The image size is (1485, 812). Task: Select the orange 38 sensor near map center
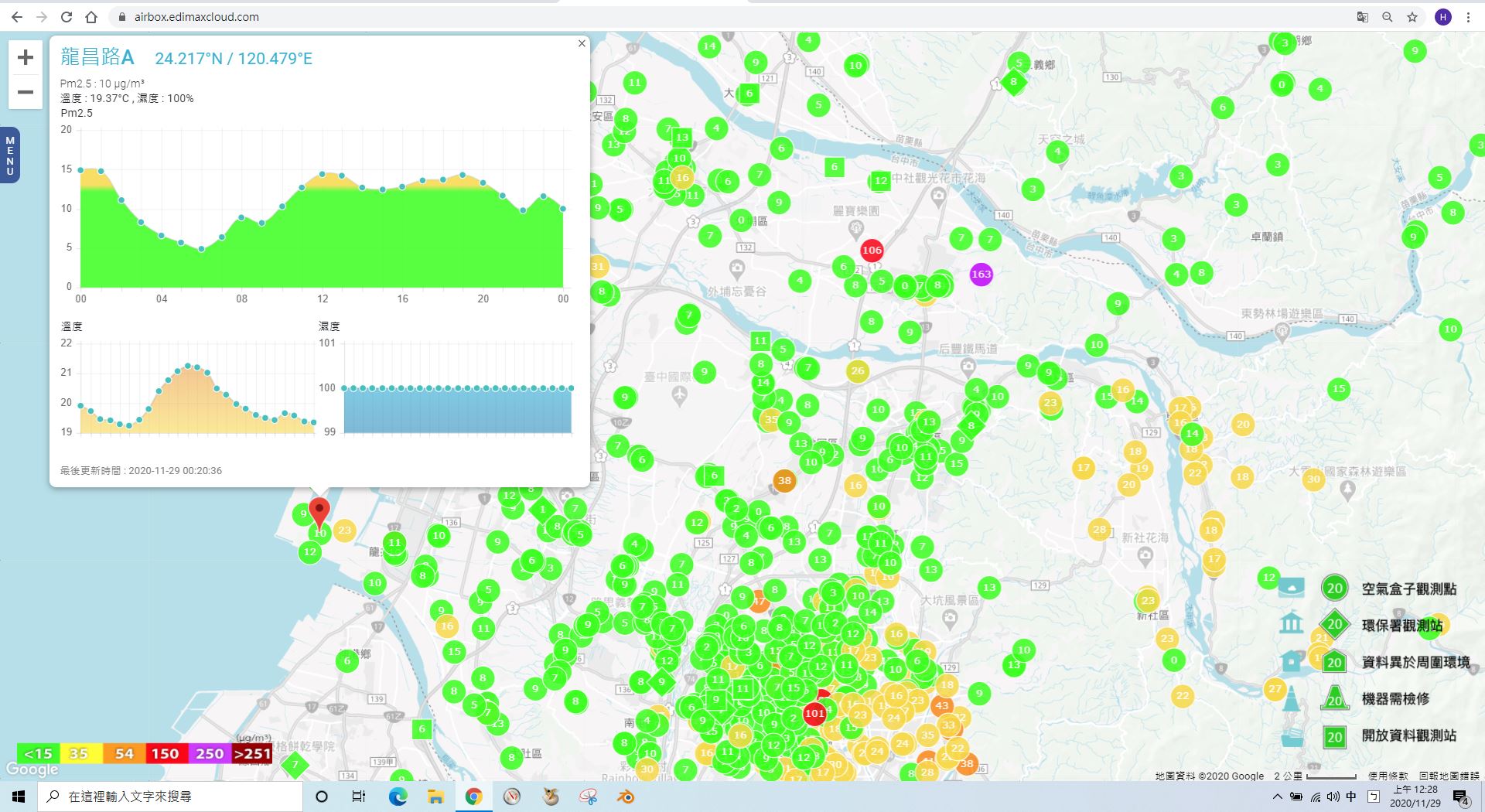click(x=784, y=480)
